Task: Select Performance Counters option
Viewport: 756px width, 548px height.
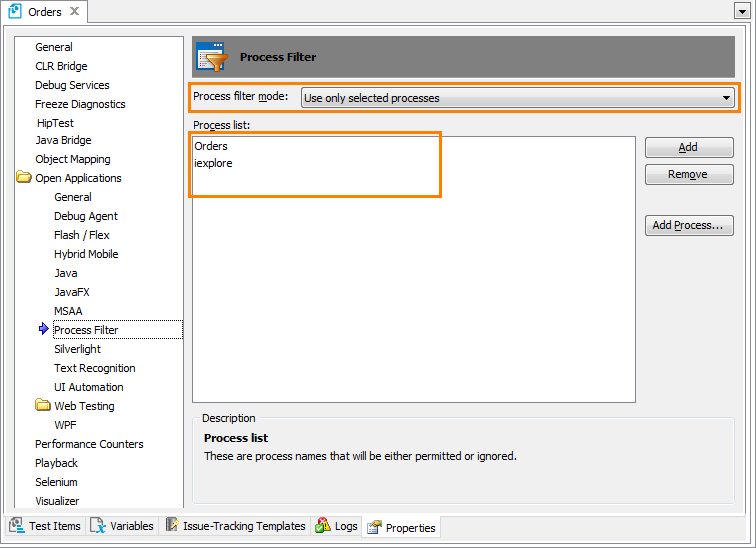Action: (x=89, y=444)
